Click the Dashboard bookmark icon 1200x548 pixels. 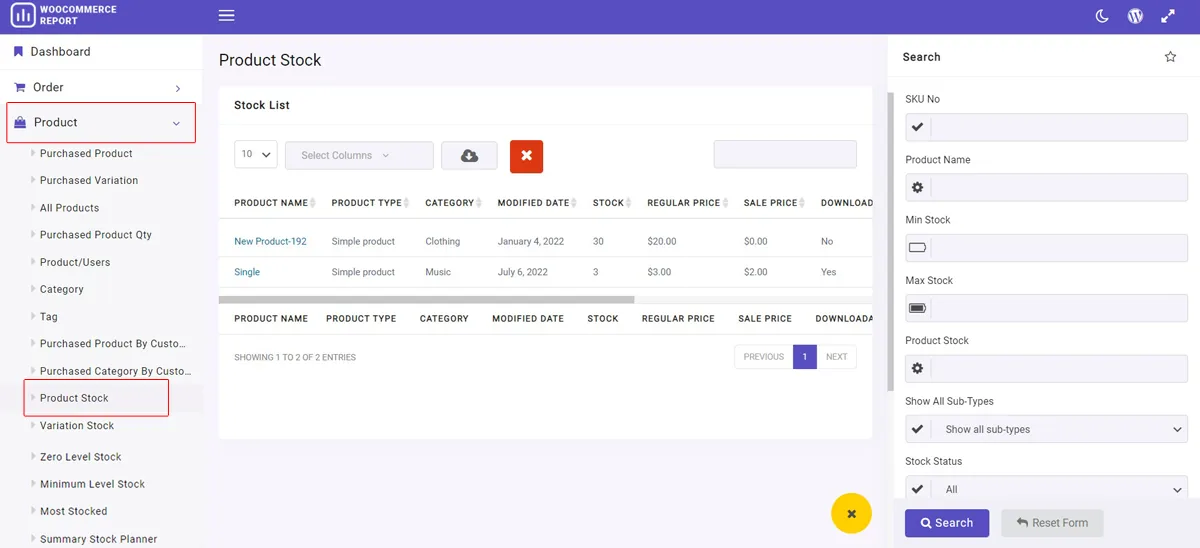tap(18, 52)
